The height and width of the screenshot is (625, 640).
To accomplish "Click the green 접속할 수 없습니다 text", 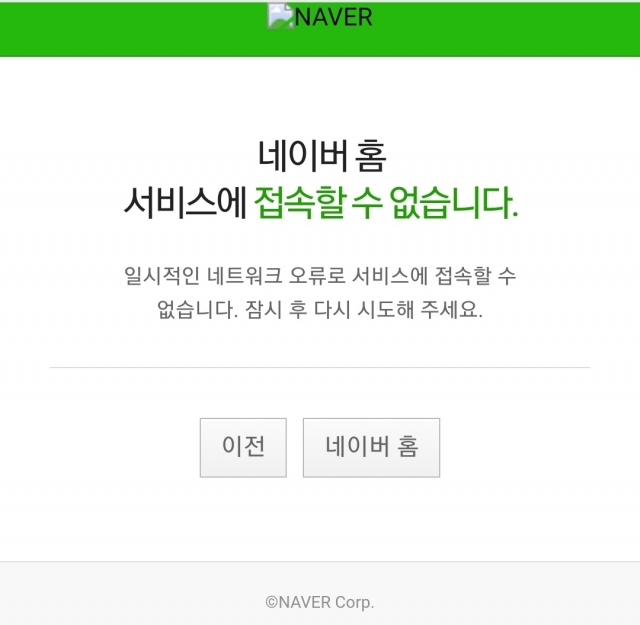I will (x=386, y=203).
